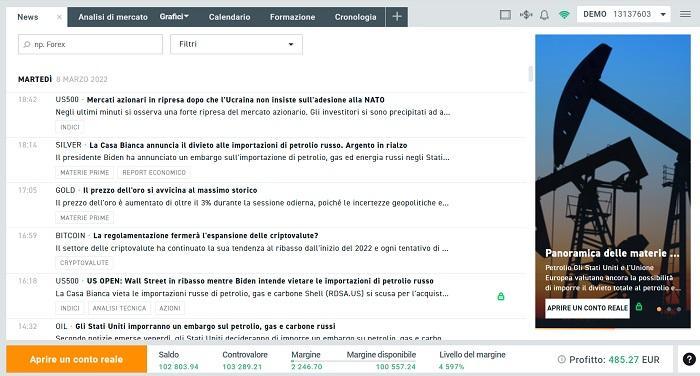This screenshot has height=376, width=700.
Task: Open article about Mercati azionari in ripresa
Action: 235,100
